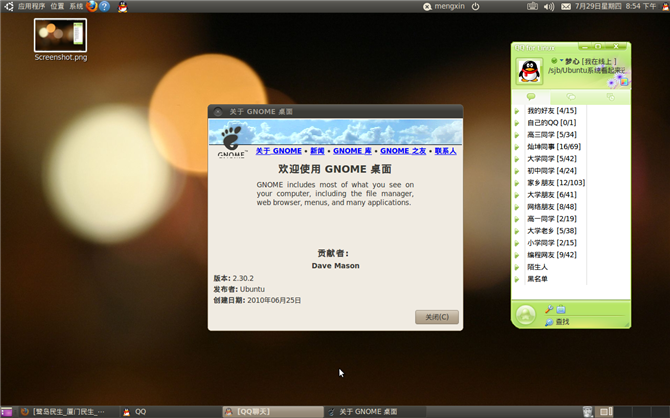Open the volume speaker icon
Viewport: 670px width, 418px height.
pyautogui.click(x=549, y=6)
